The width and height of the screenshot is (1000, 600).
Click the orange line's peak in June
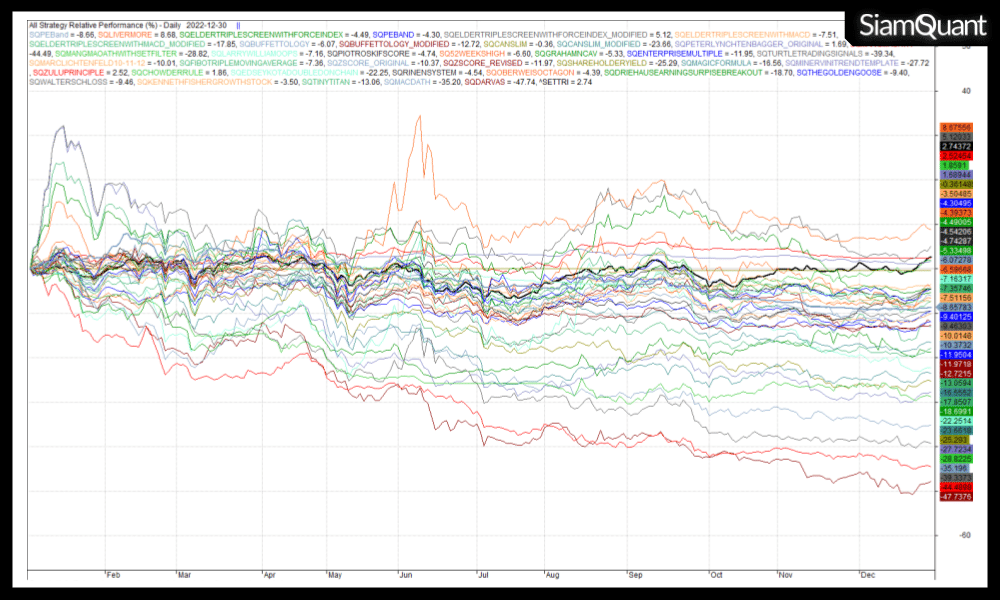point(419,117)
